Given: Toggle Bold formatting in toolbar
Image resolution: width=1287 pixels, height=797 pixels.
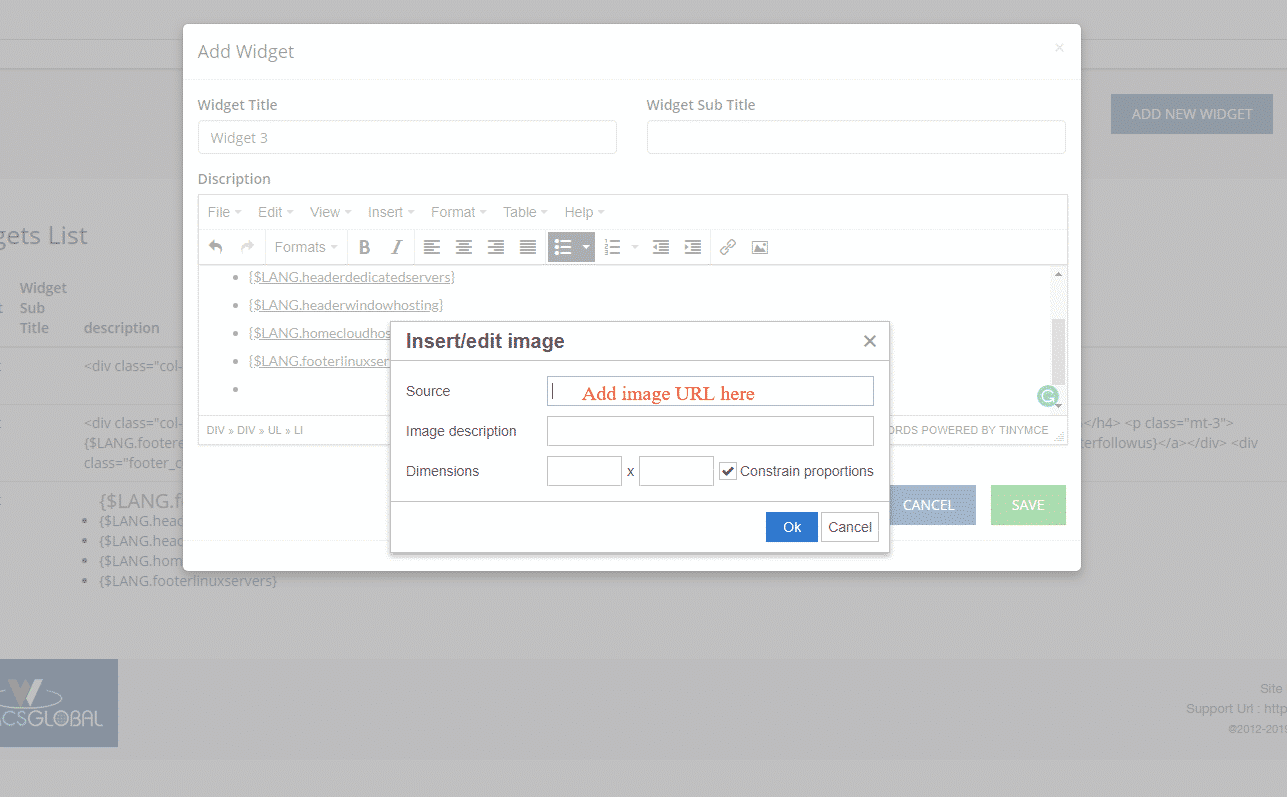Looking at the screenshot, I should pyautogui.click(x=365, y=247).
